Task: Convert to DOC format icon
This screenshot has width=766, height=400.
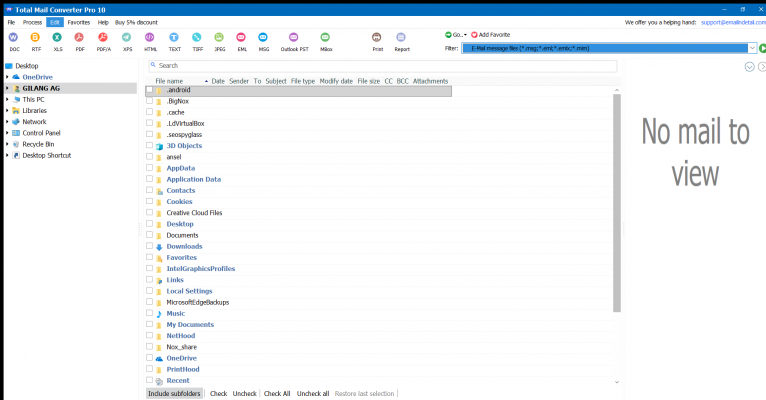Action: [14, 38]
